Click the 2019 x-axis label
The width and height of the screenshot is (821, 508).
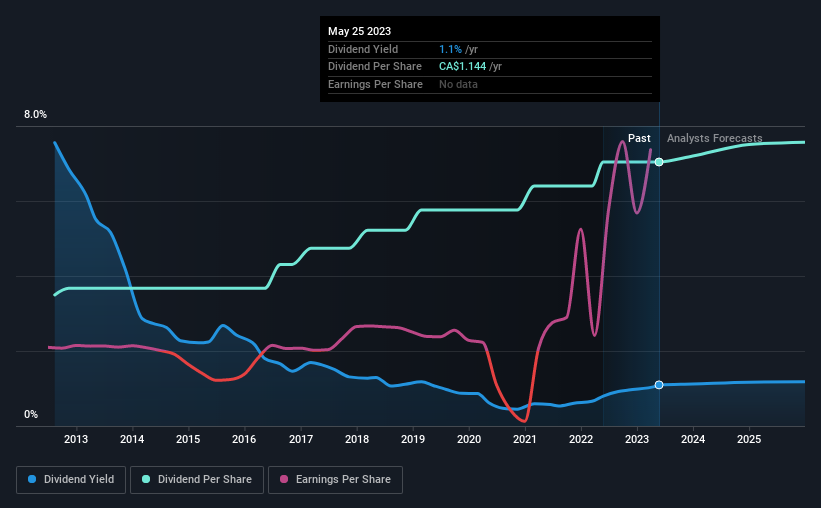pos(413,439)
